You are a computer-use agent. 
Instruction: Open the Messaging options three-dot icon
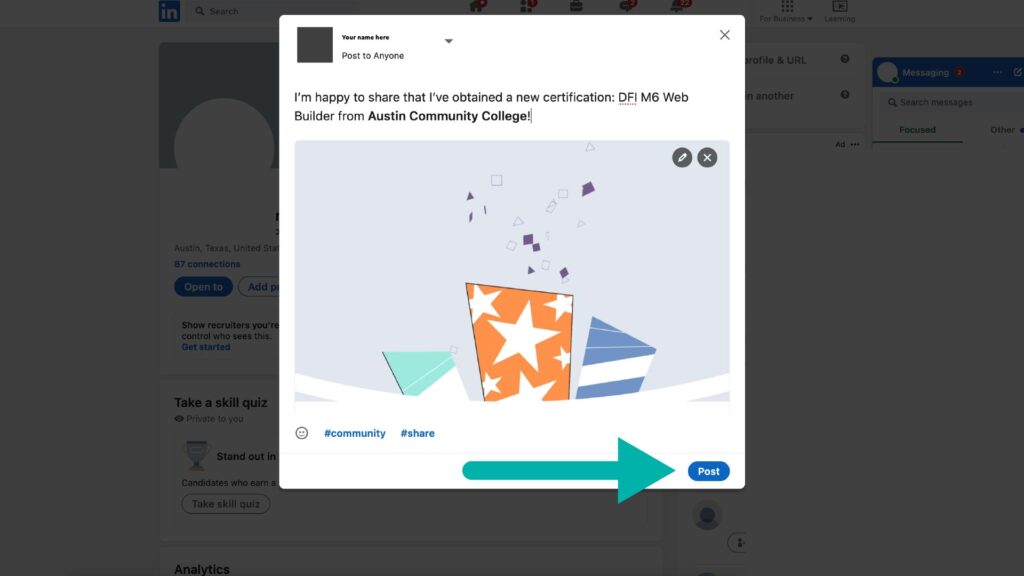point(997,72)
